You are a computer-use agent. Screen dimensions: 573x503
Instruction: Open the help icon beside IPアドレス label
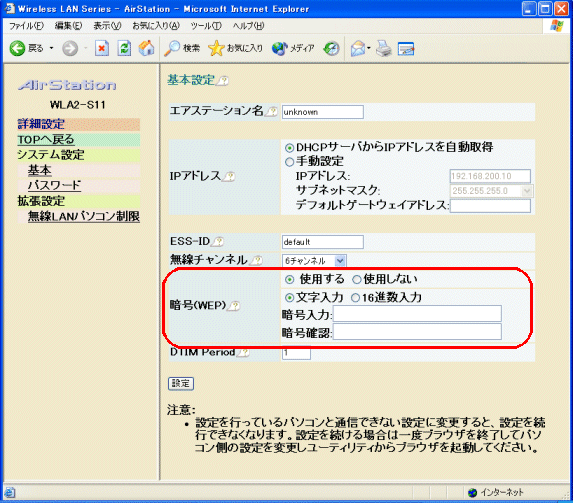[229, 177]
